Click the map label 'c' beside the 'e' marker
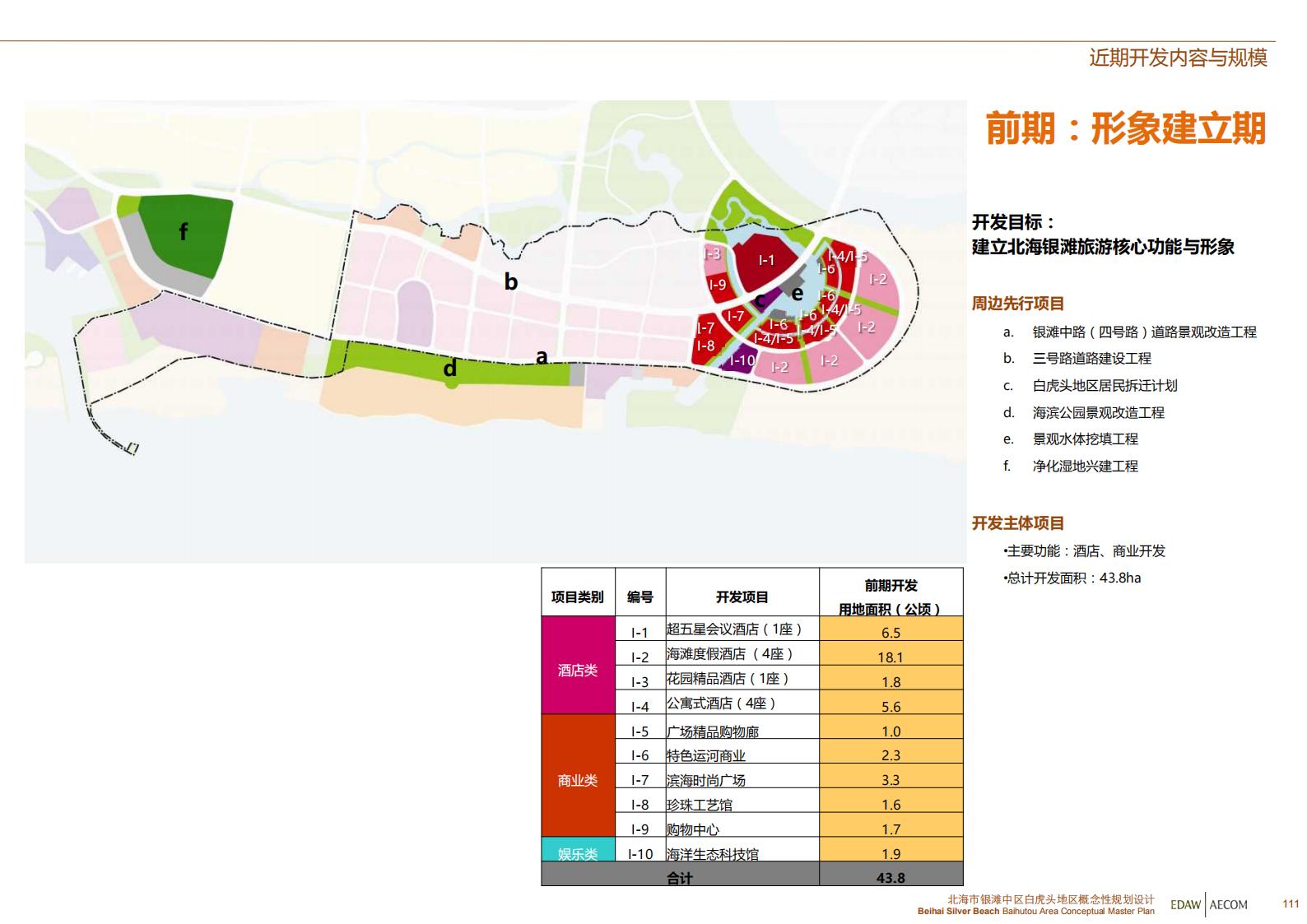The height and width of the screenshot is (924, 1307). click(760, 299)
